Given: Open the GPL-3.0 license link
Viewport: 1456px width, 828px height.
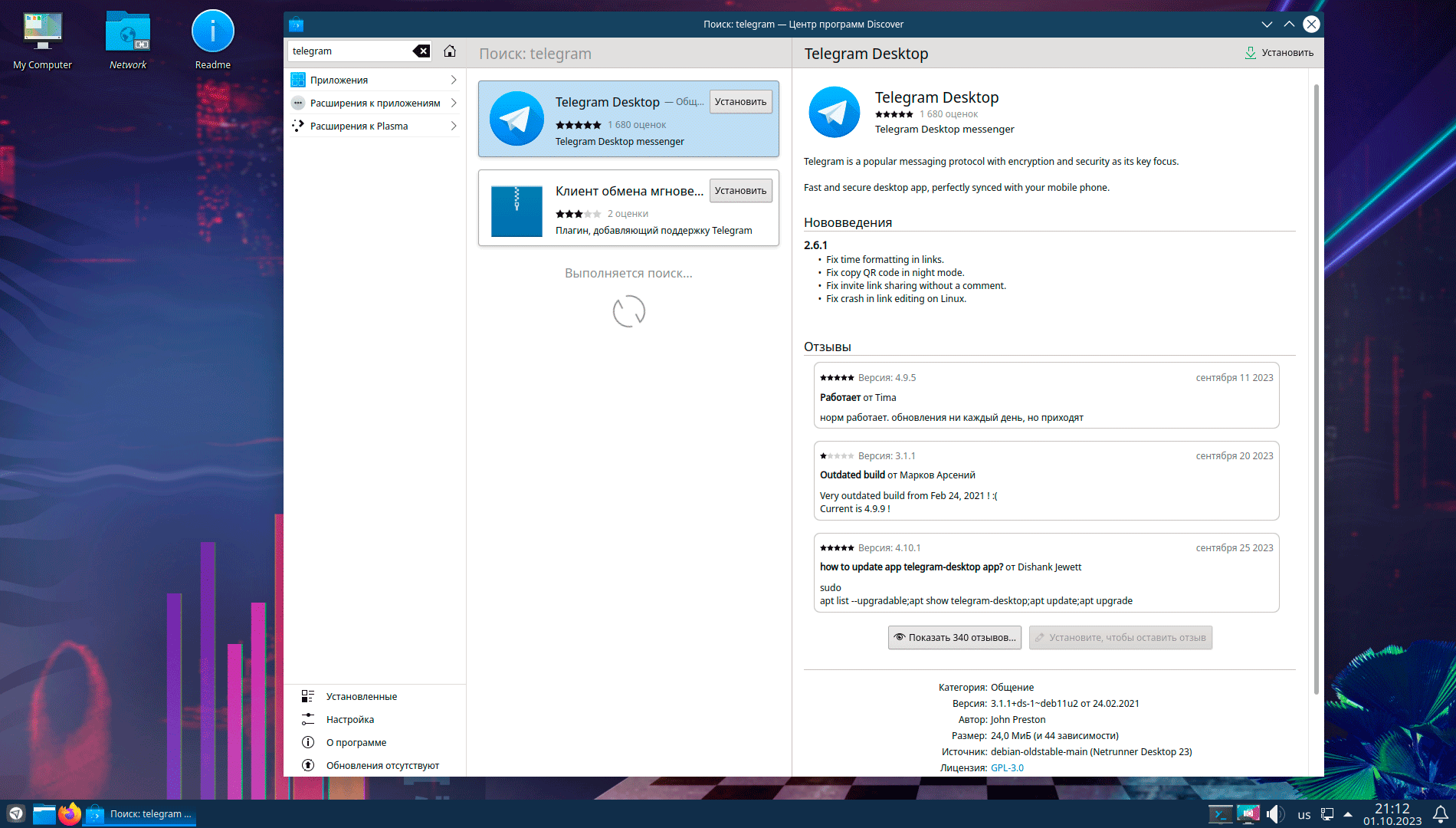Looking at the screenshot, I should pos(1007,767).
